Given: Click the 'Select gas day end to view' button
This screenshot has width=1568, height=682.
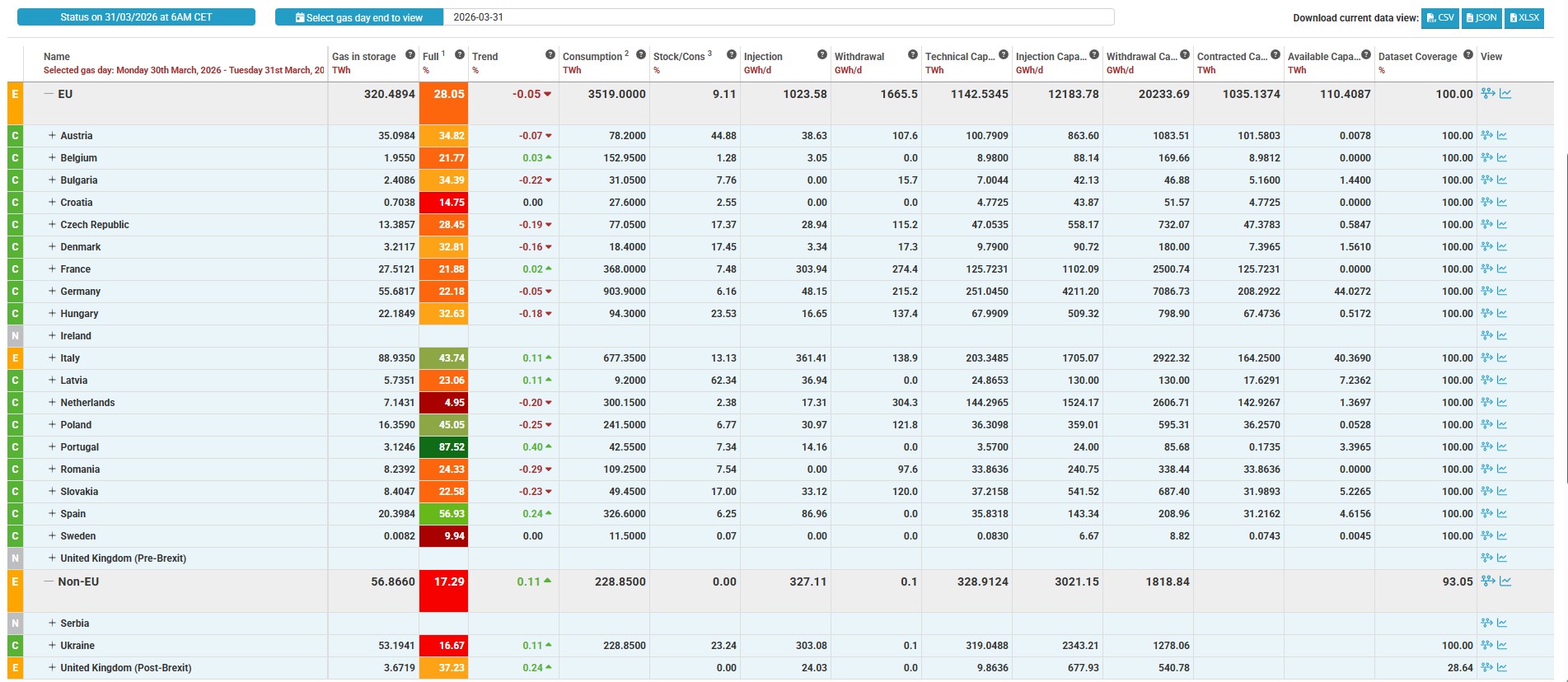Looking at the screenshot, I should 359,17.
